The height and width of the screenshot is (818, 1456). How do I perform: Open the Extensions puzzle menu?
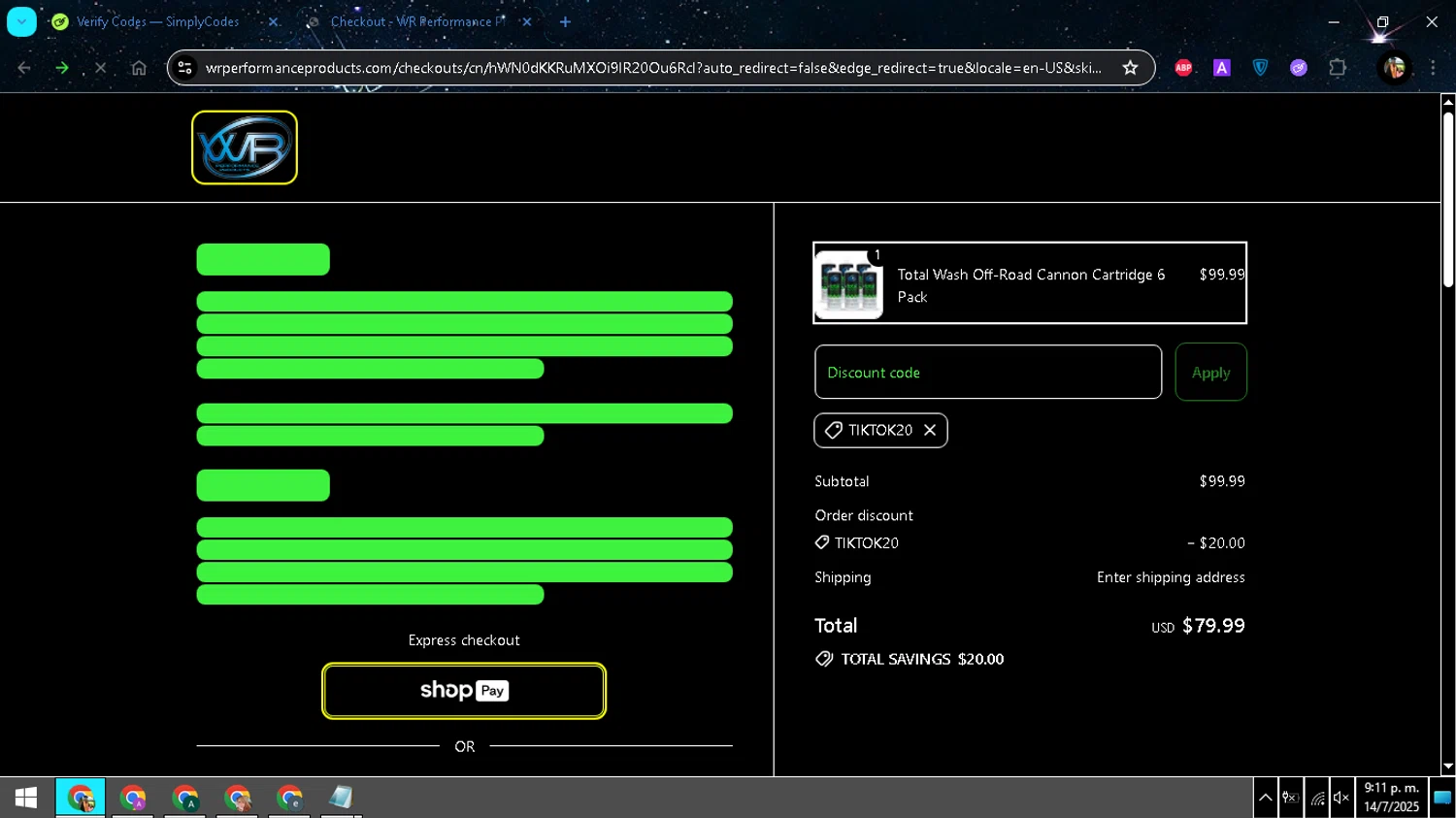pos(1338,68)
